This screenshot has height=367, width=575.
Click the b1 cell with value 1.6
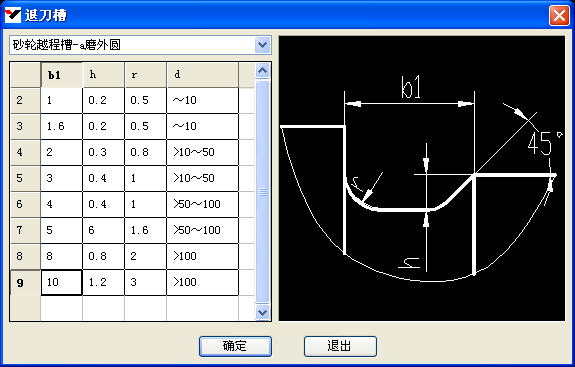pos(62,126)
